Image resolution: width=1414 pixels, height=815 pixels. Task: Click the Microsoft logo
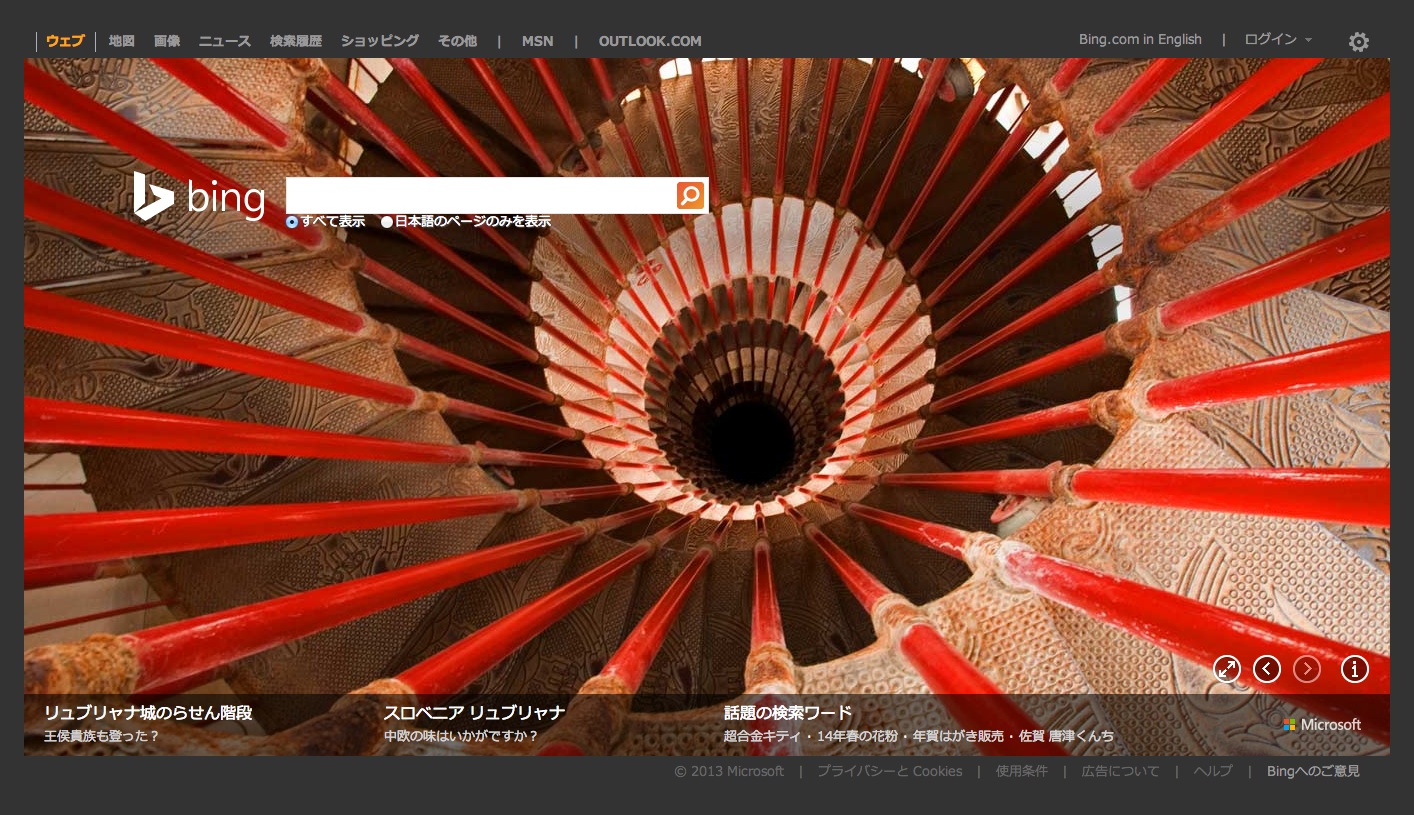[1322, 724]
